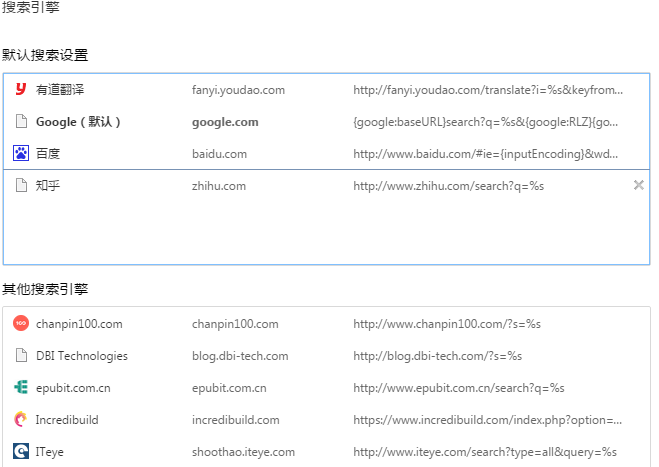Viewport: 659px width, 467px height.
Task: Click the www.baidu.com URL text
Action: 485,154
